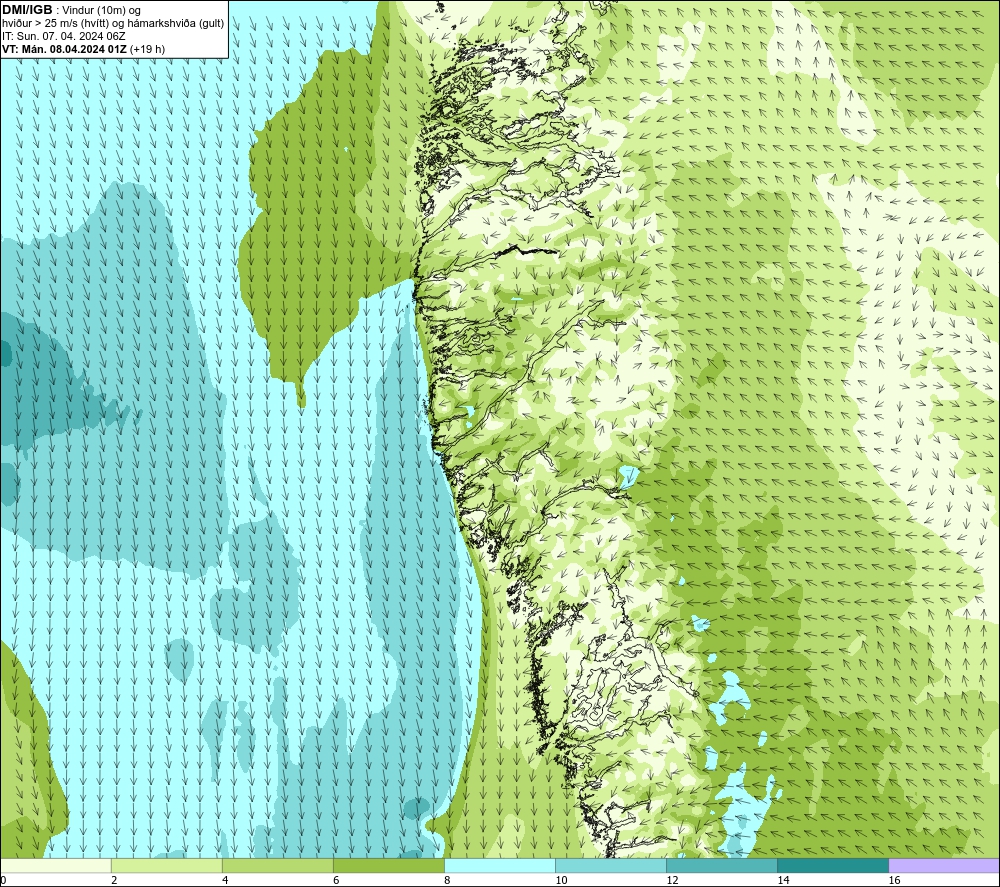Click the '6' scale label

[336, 880]
